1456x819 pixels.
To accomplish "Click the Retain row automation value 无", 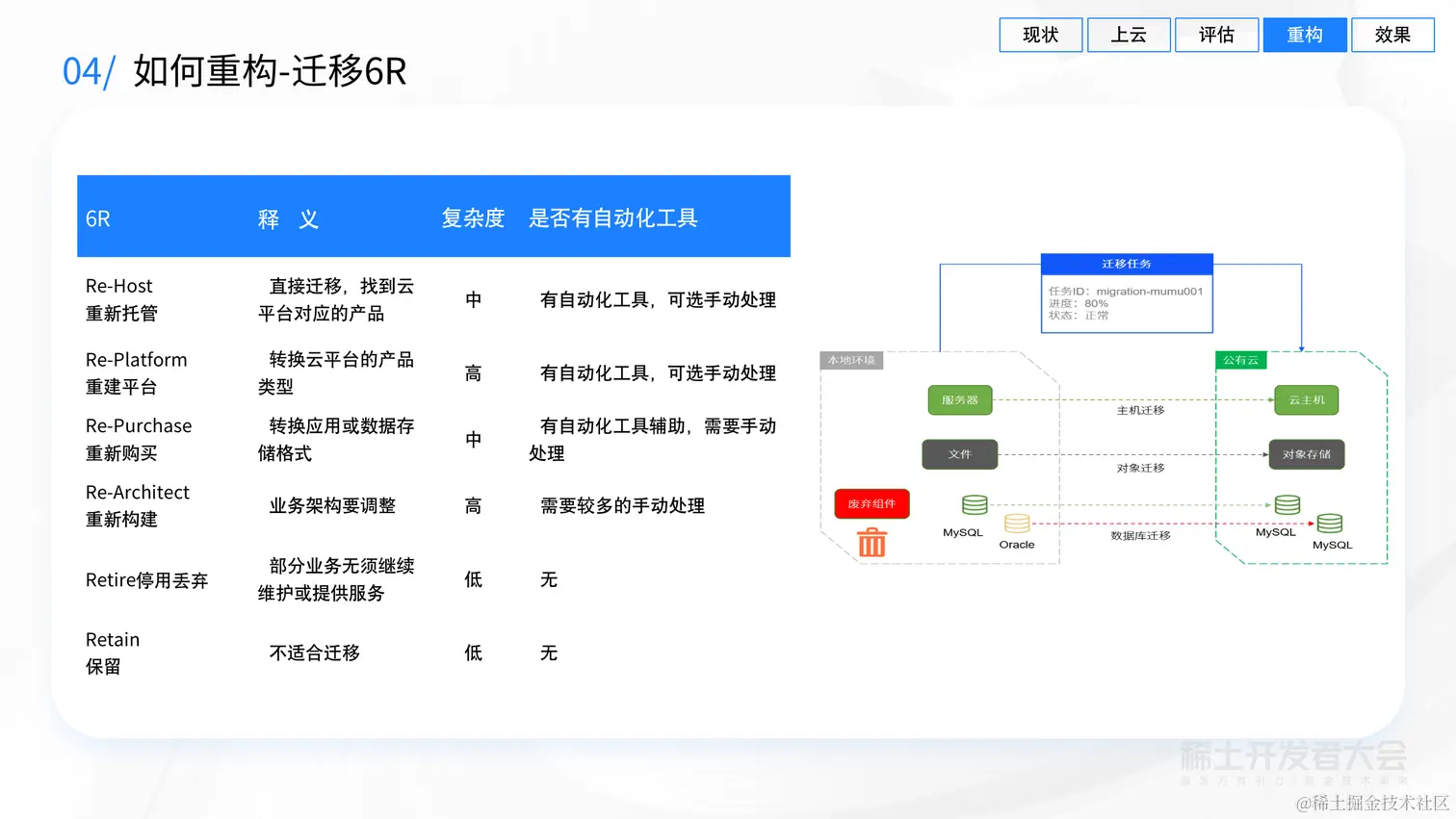I will 549,653.
